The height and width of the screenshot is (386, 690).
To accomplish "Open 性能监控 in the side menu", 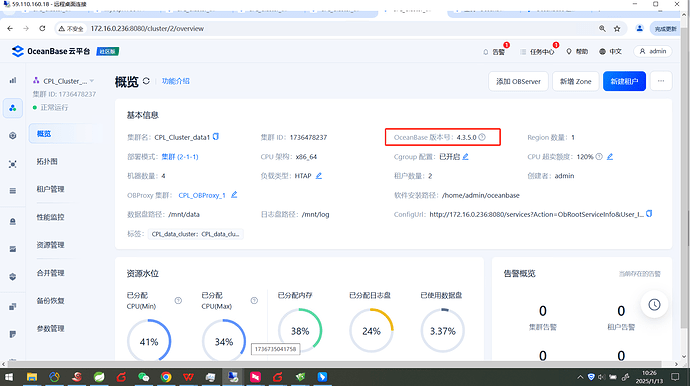I will tap(50, 217).
